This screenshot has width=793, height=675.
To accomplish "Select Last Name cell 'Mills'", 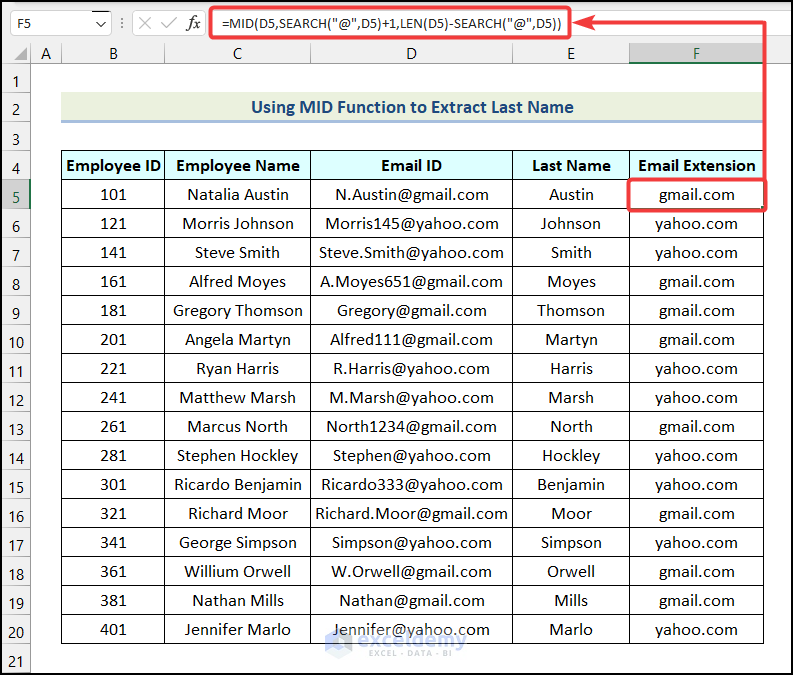I will [x=571, y=601].
